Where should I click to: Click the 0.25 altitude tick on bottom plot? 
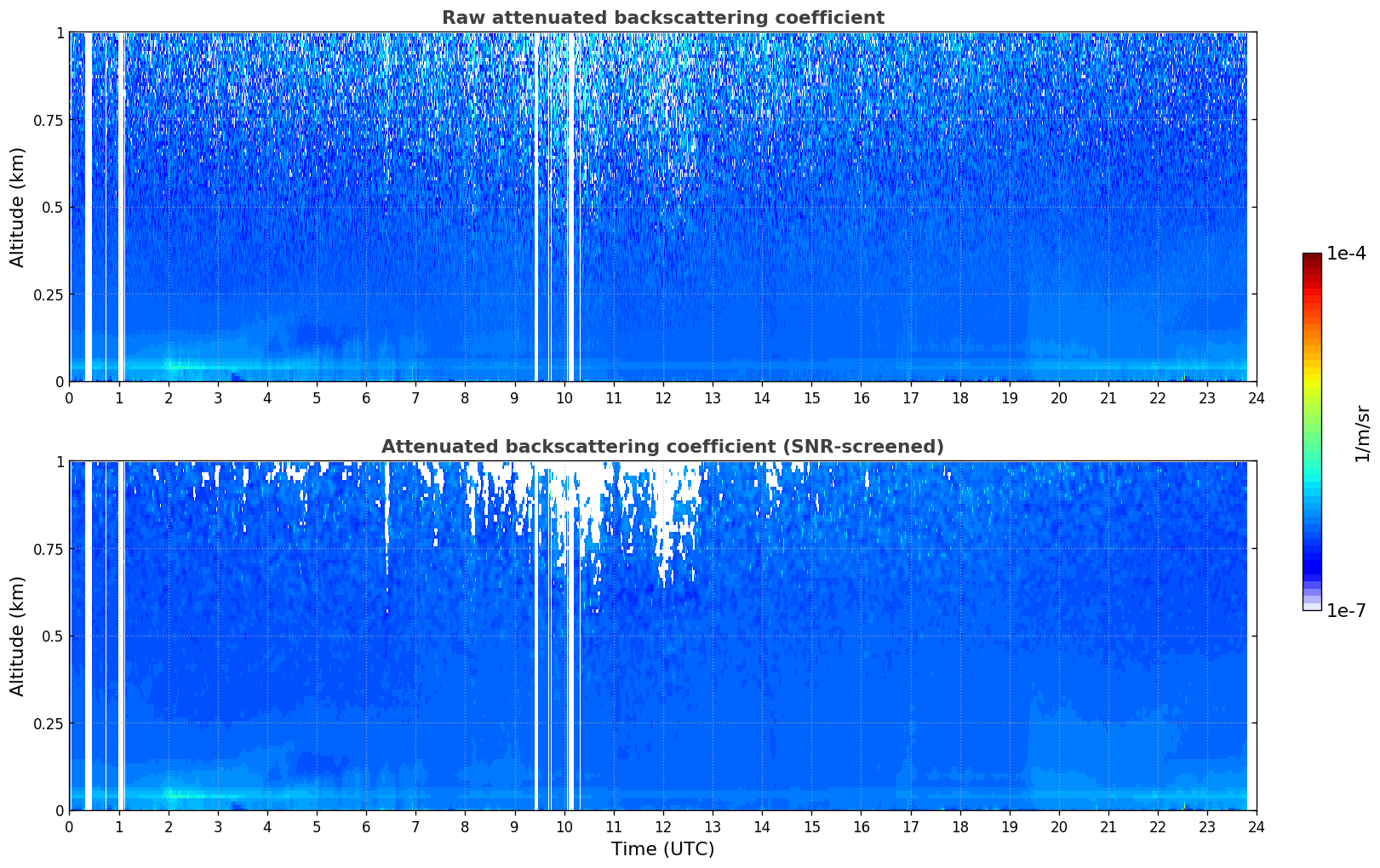49,723
